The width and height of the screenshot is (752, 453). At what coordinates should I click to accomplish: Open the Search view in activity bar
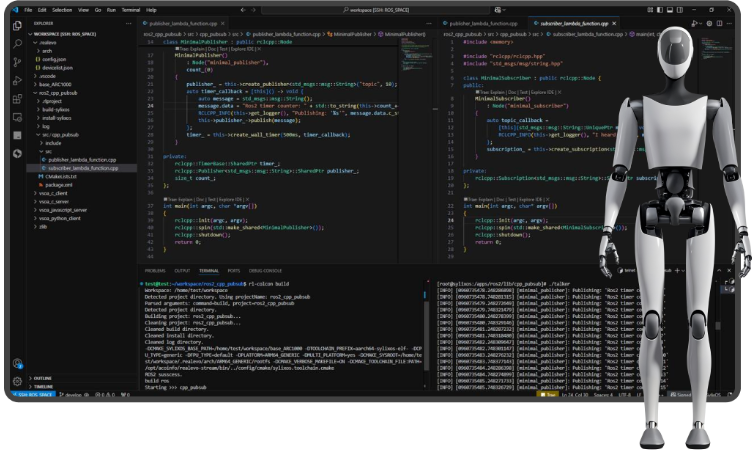click(17, 44)
